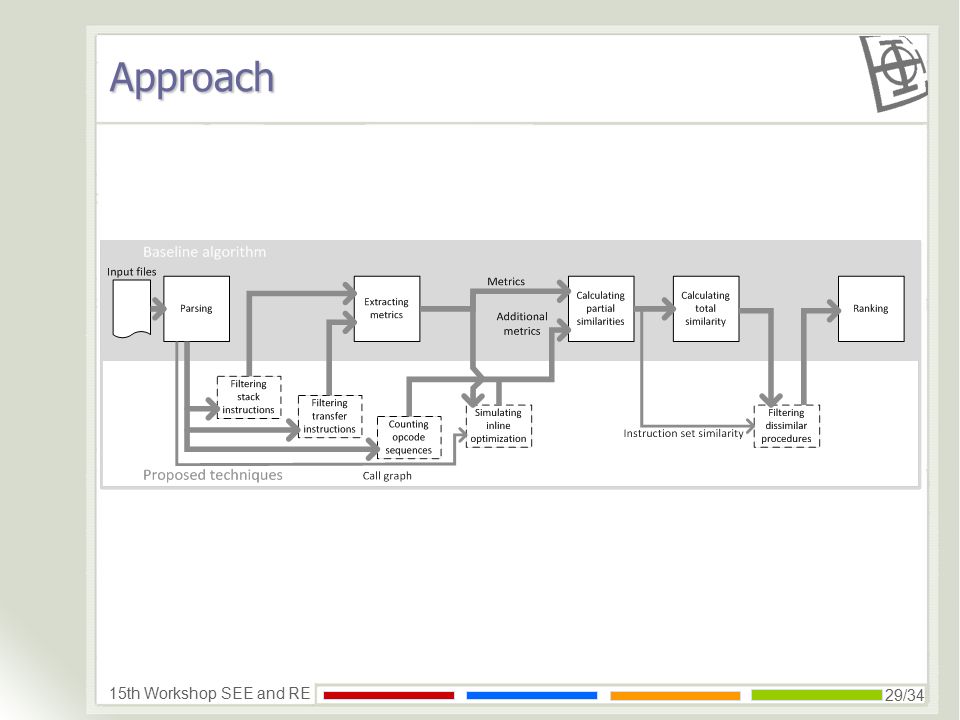The image size is (960, 720).
Task: Click the 'Baseline algorithm' label
Action: coord(204,252)
